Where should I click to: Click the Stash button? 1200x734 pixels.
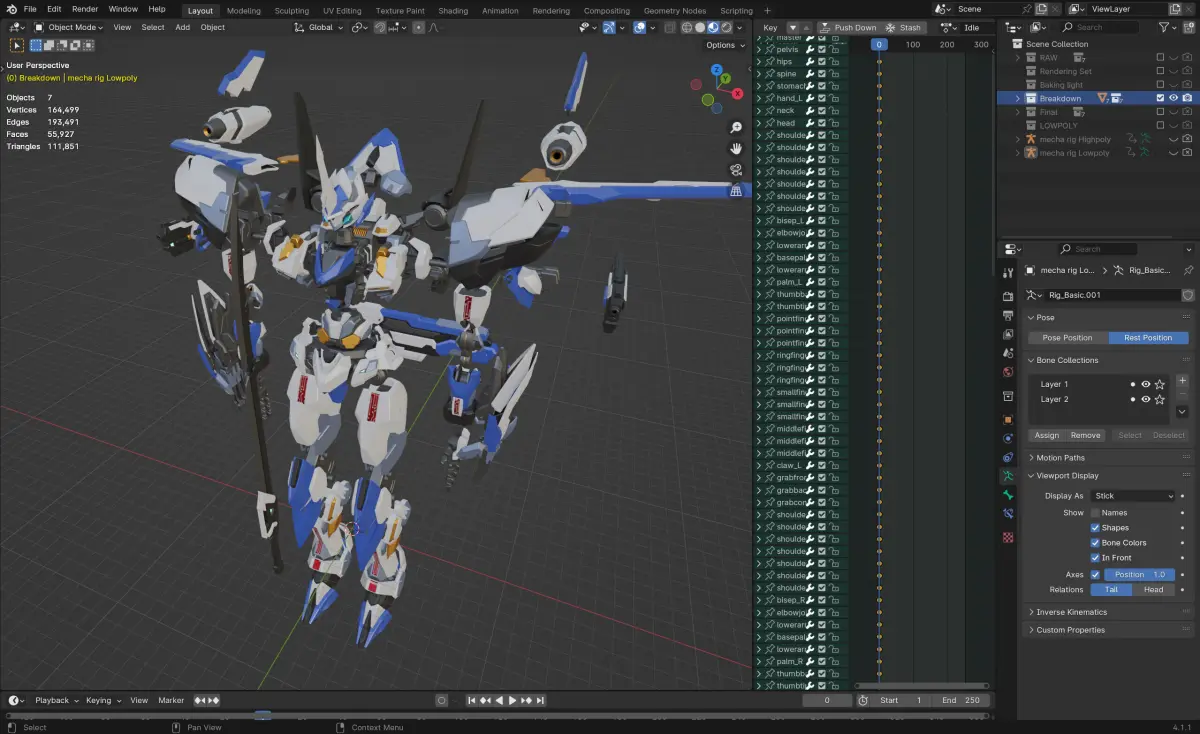903,28
